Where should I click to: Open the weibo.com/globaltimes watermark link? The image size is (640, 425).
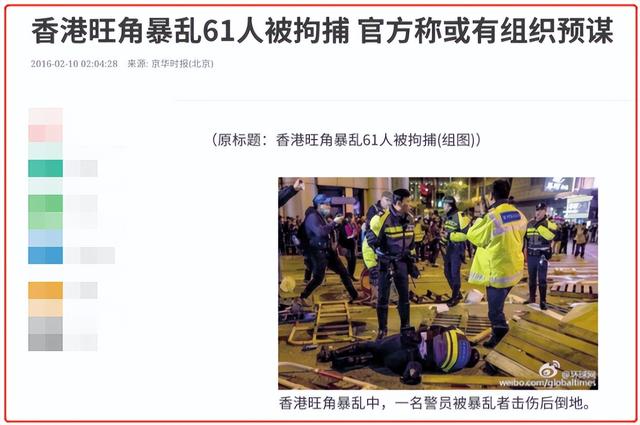(x=547, y=383)
